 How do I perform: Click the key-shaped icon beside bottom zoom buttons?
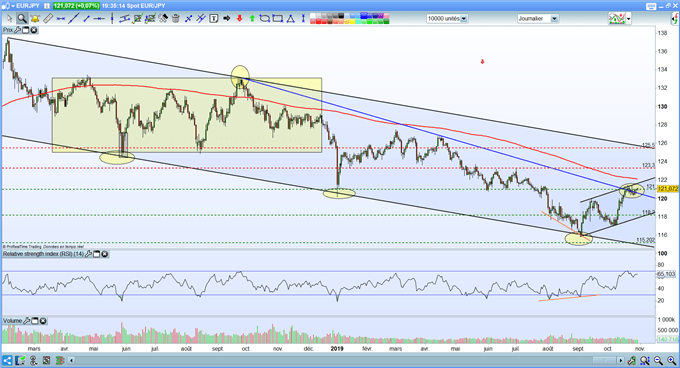(632, 360)
